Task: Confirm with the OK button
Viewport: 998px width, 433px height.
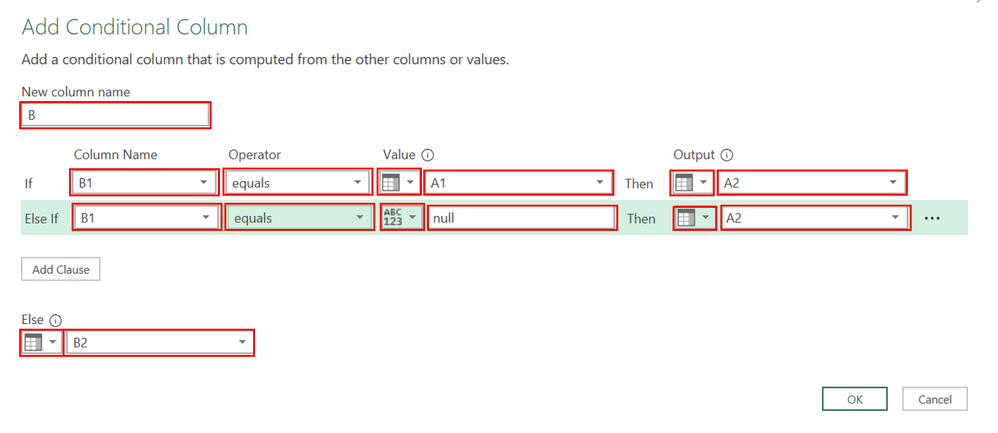Action: click(854, 399)
